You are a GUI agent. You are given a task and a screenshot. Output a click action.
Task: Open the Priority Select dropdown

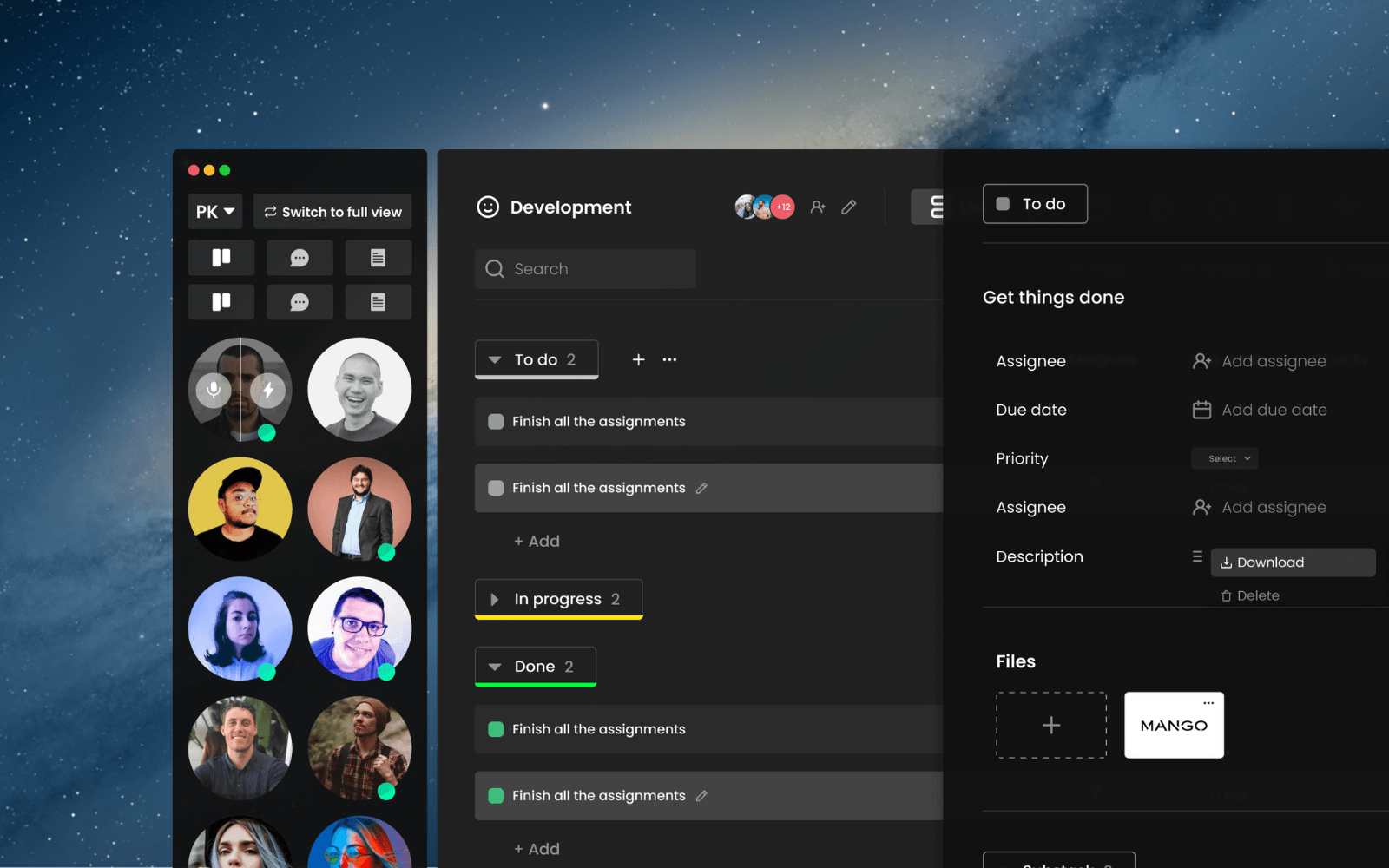(1225, 458)
